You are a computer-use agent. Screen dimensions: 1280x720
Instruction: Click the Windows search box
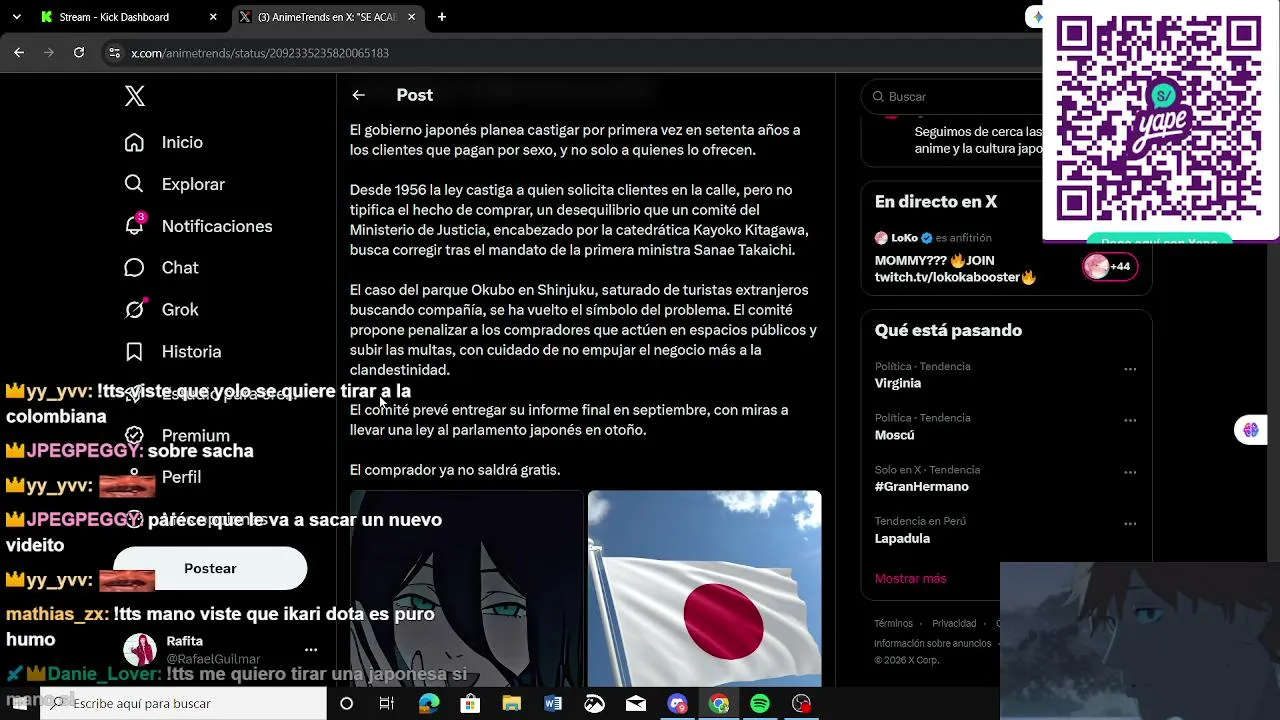click(183, 703)
